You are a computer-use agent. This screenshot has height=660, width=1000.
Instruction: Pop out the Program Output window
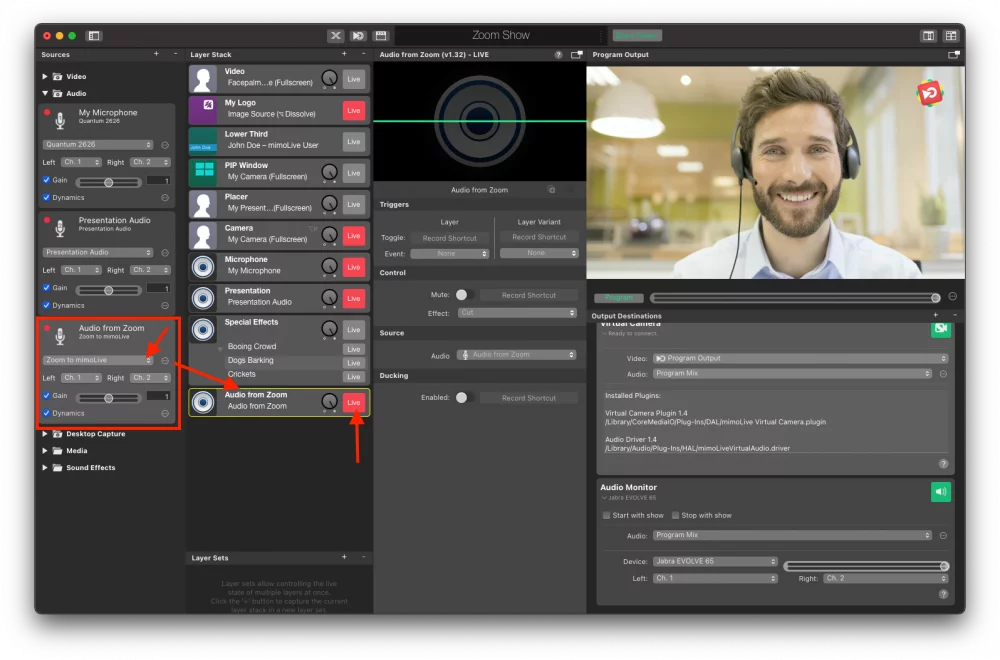click(x=954, y=55)
